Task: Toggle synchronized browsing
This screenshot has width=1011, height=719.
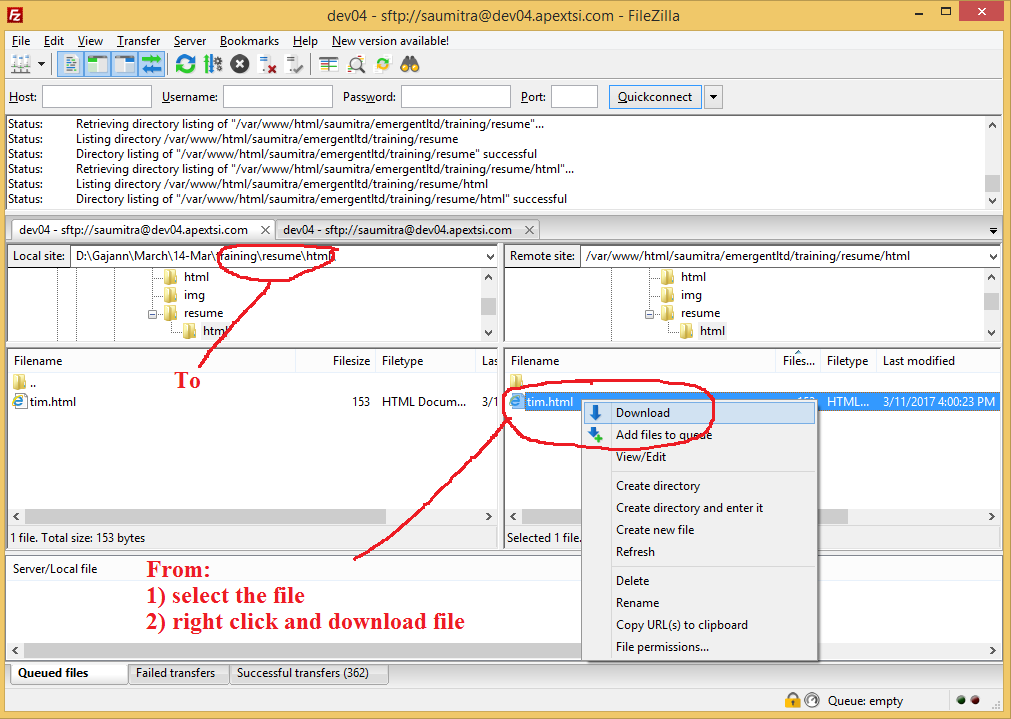Action: pyautogui.click(x=383, y=64)
